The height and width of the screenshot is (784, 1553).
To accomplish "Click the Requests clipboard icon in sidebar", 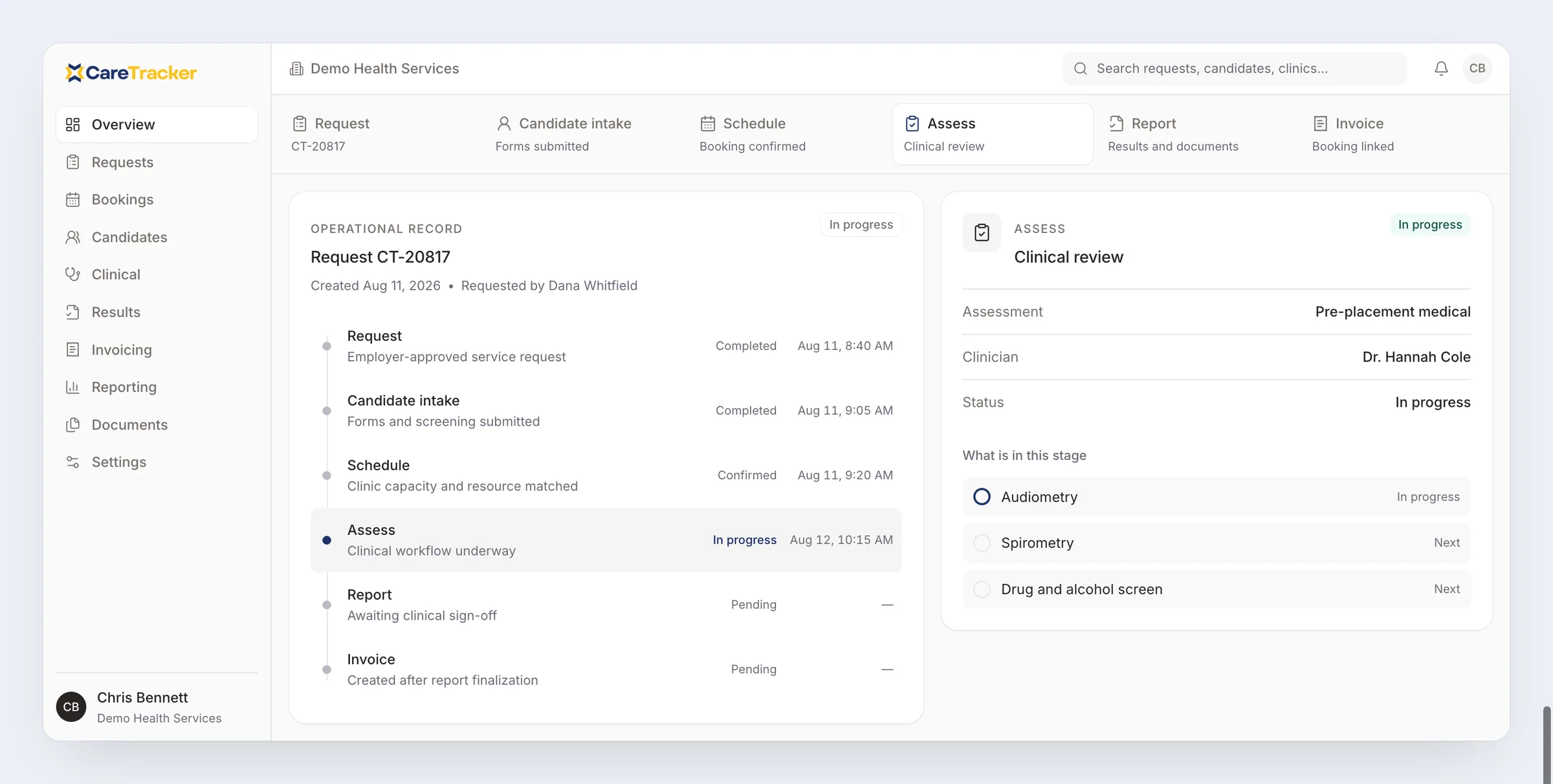I will [73, 162].
